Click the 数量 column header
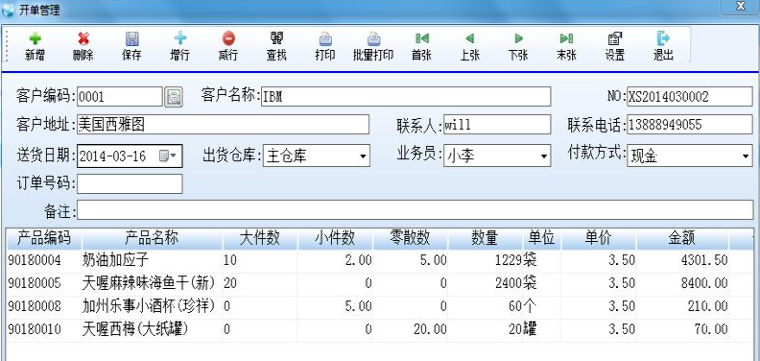 [485, 238]
